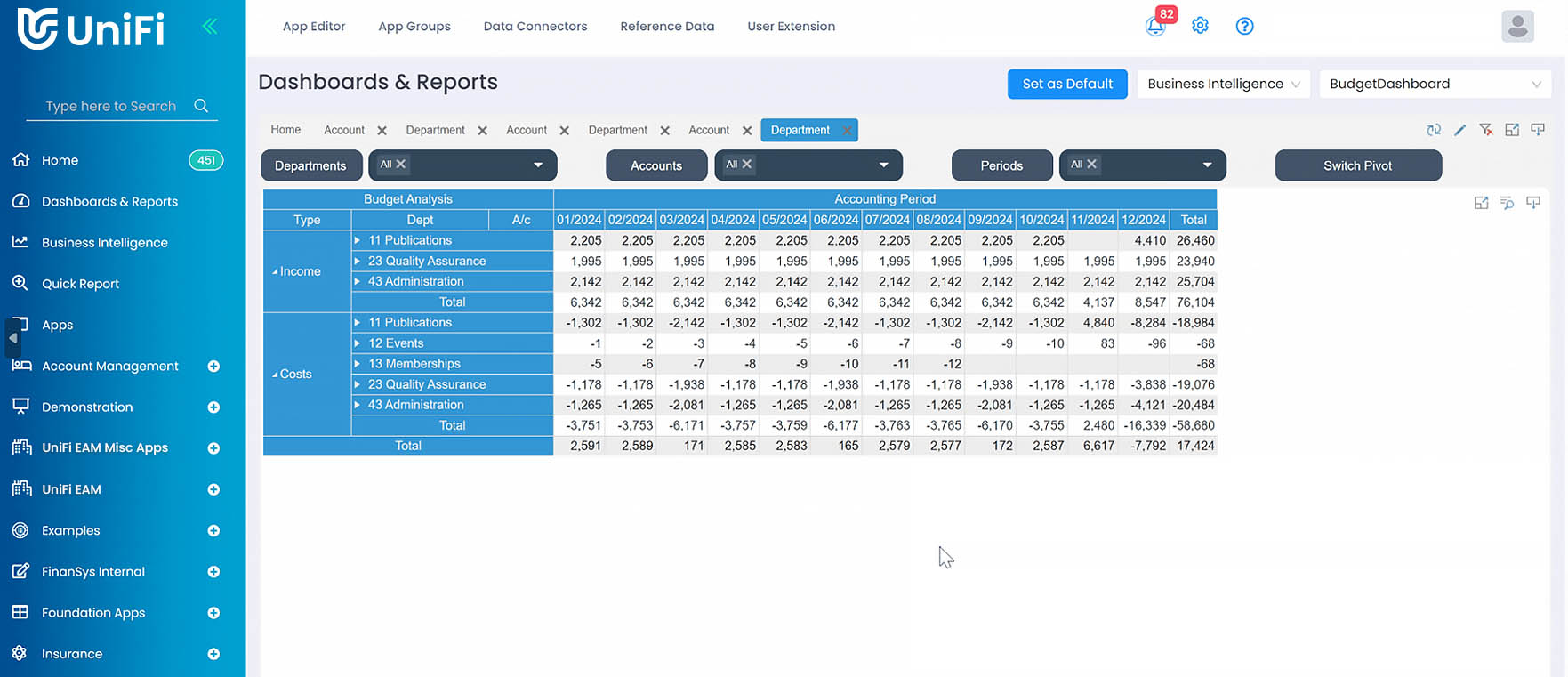
Task: Click the Switch Pivot button
Action: [x=1357, y=165]
